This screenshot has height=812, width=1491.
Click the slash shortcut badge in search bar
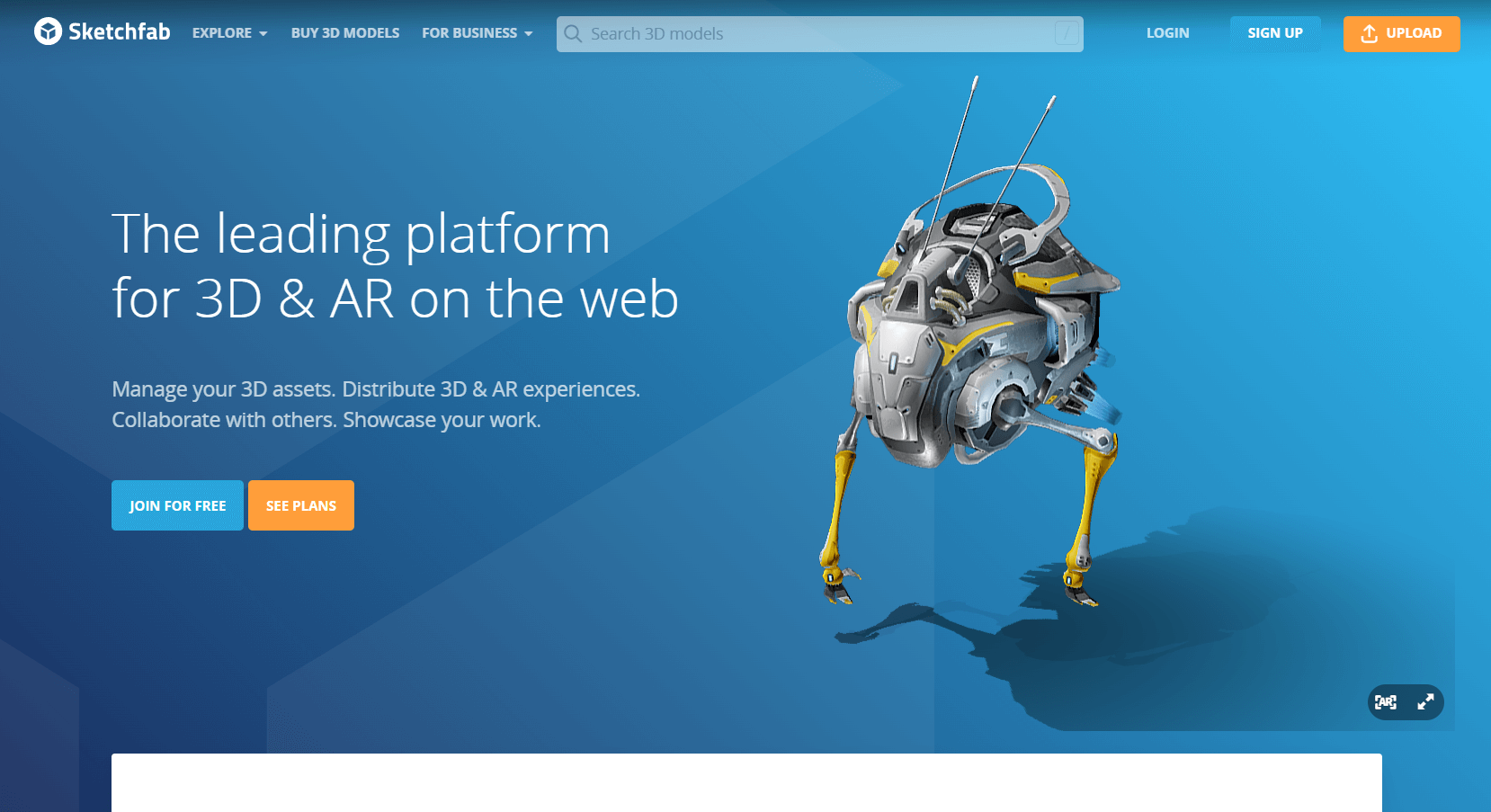[x=1066, y=33]
